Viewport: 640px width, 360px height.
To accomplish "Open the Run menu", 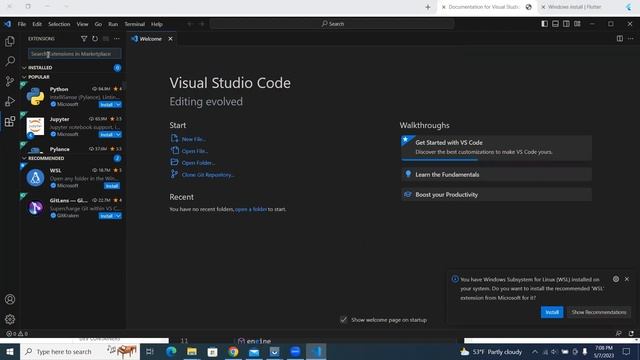I will 113,24.
